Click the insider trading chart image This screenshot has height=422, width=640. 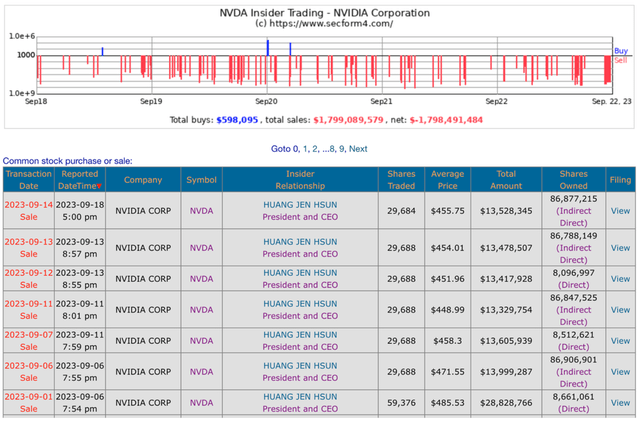pyautogui.click(x=320, y=67)
